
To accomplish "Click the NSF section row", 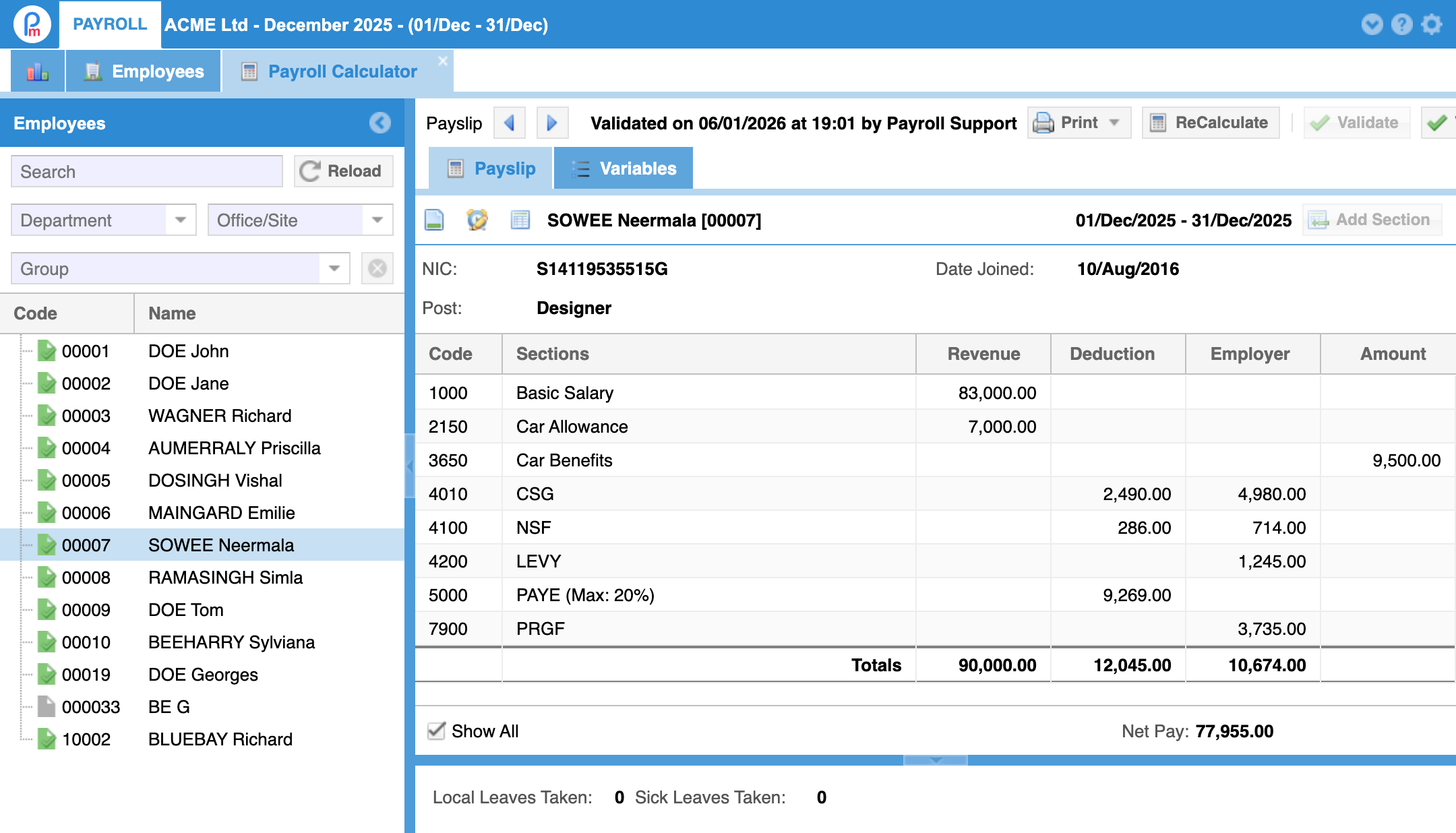I will 936,528.
